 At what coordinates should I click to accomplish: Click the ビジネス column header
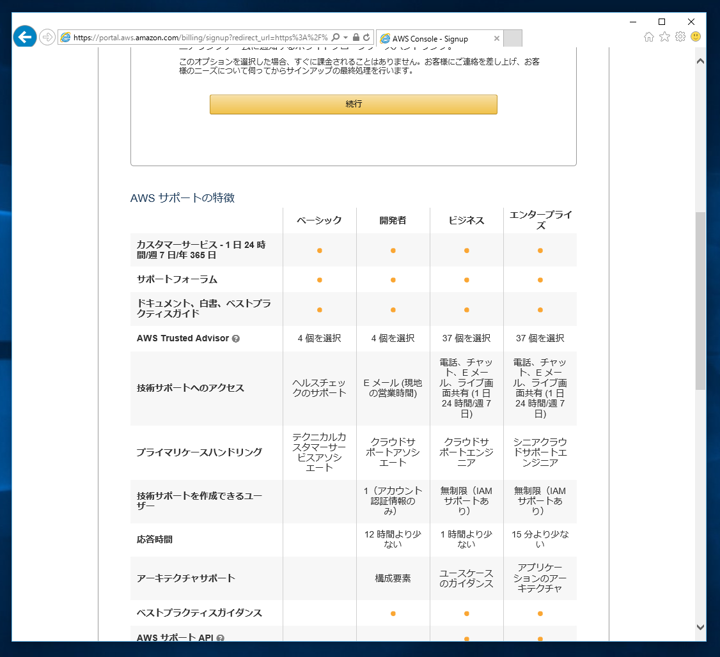(467, 220)
